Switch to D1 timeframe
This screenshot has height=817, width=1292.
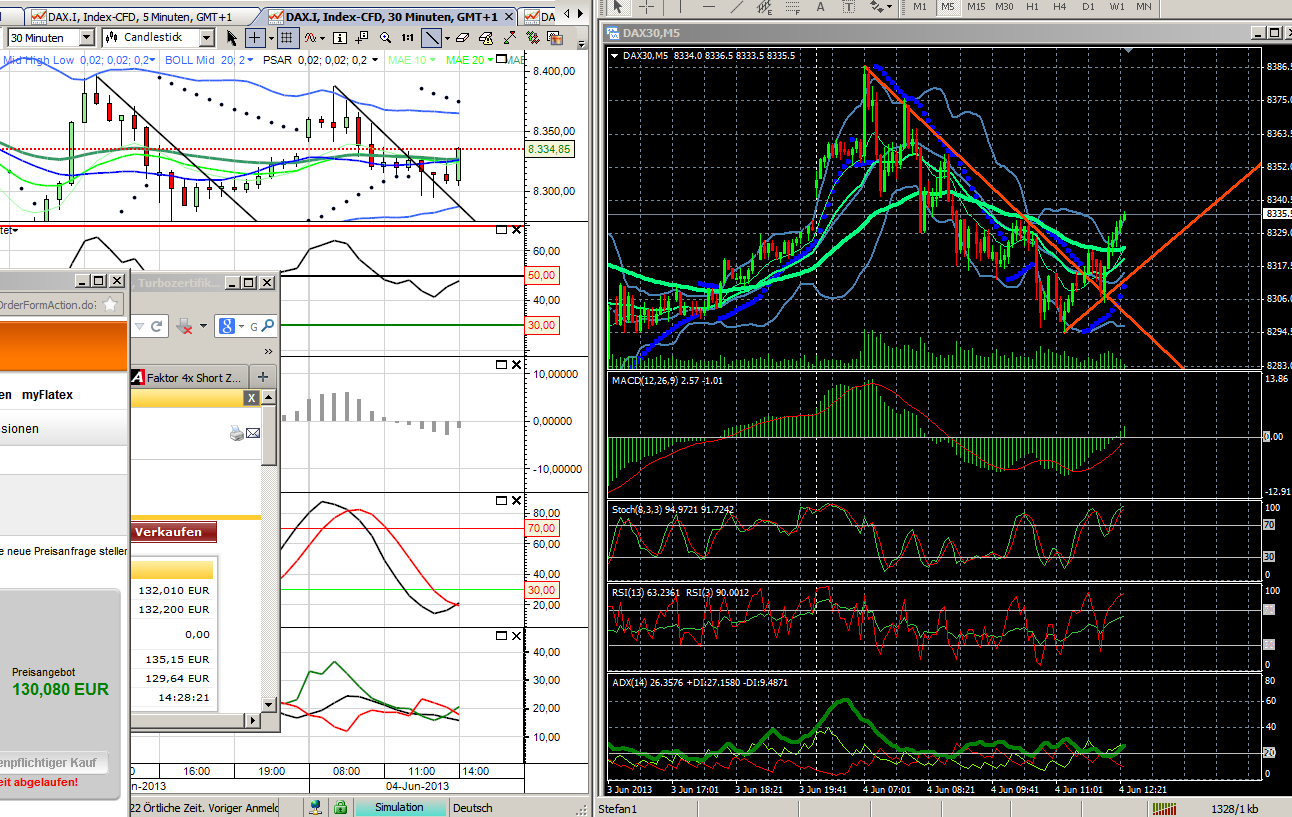1088,6
